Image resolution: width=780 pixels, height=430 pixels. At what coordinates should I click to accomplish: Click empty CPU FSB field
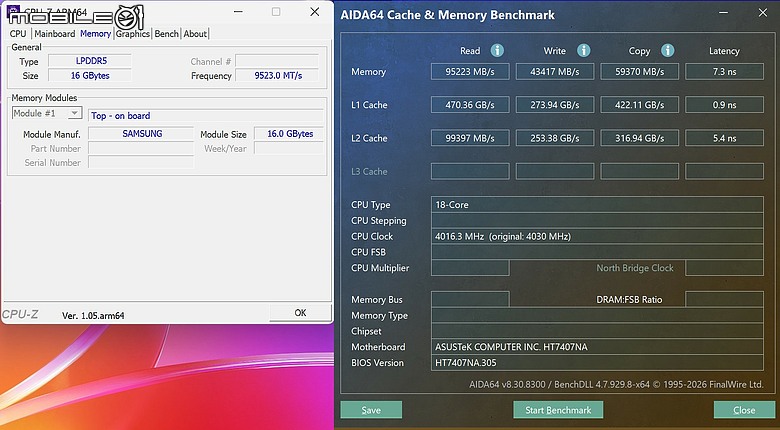click(597, 252)
